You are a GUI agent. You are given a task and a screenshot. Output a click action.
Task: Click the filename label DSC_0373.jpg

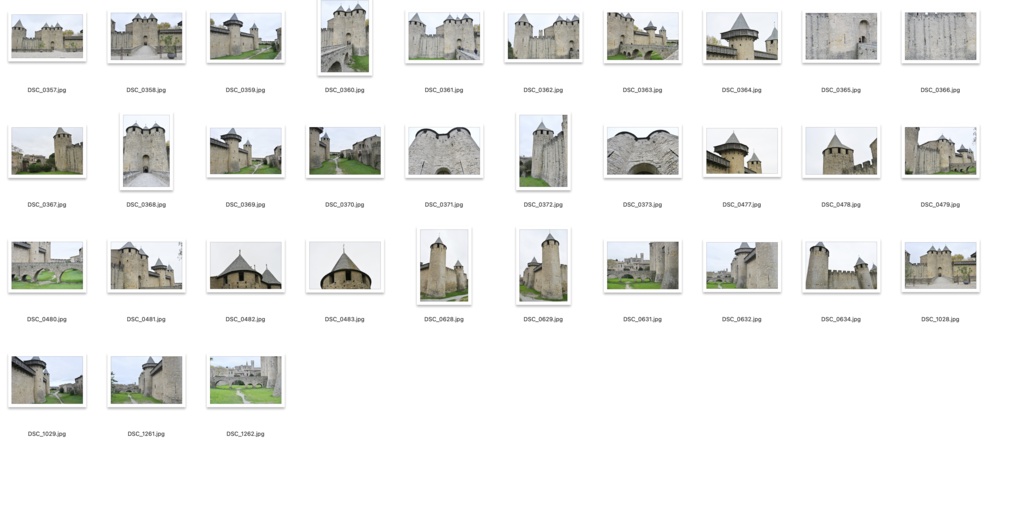(643, 204)
